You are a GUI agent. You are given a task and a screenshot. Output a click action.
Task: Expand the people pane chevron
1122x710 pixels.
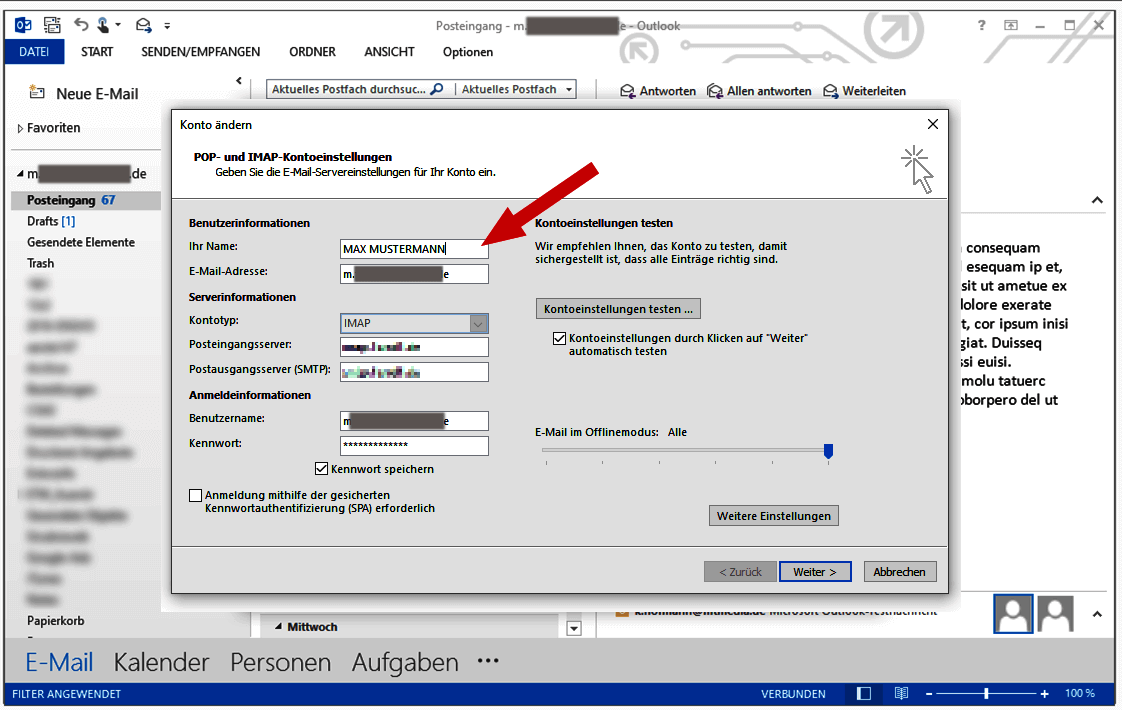1097,614
